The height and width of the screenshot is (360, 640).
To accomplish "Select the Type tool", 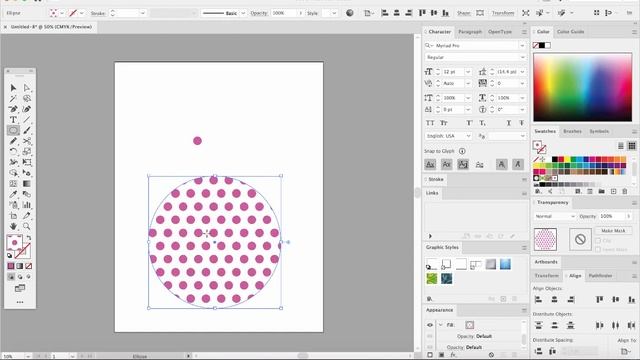I will [x=13, y=120].
